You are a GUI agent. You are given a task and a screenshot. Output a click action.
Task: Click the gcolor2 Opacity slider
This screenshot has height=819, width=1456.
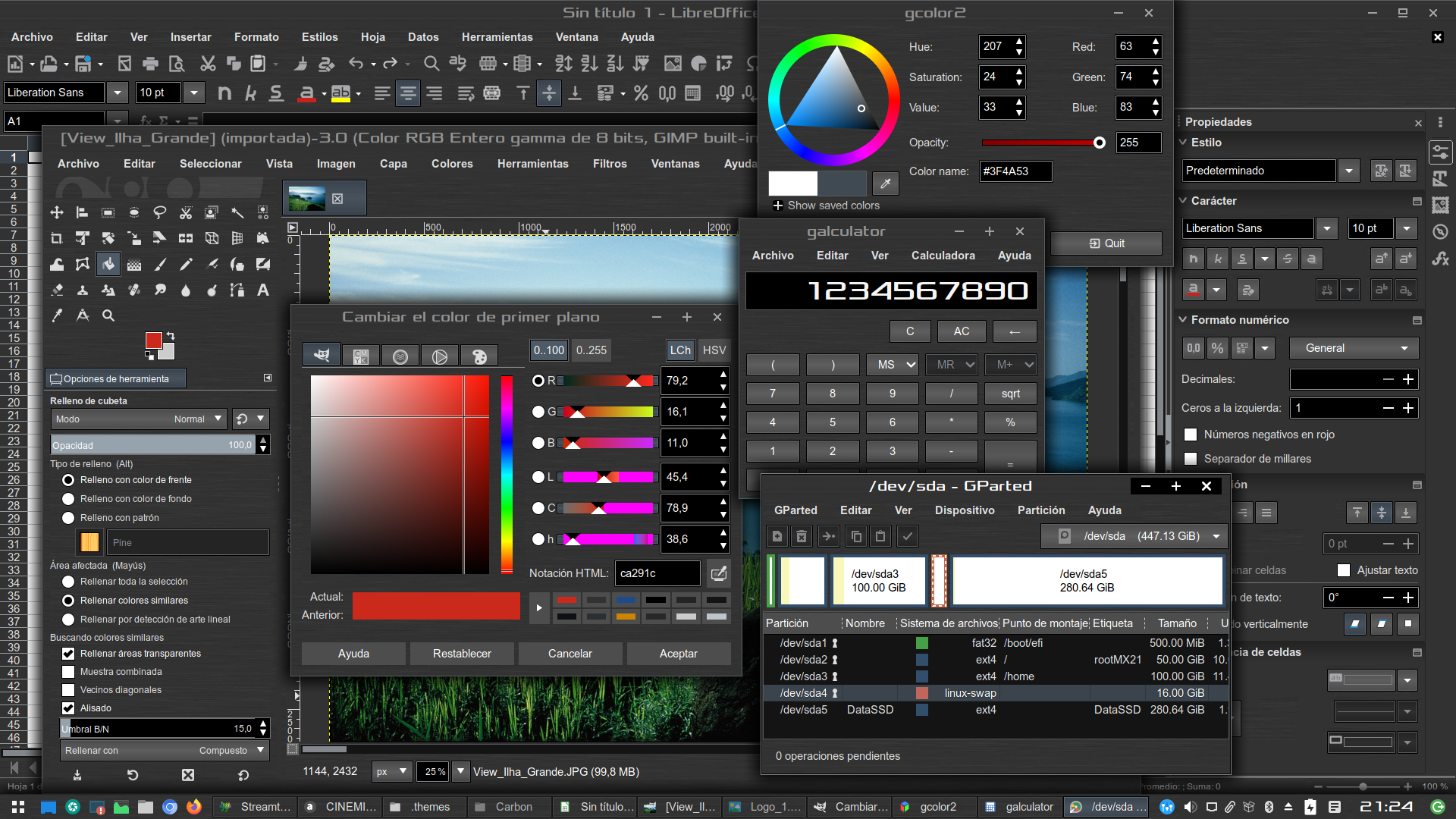click(x=1043, y=143)
